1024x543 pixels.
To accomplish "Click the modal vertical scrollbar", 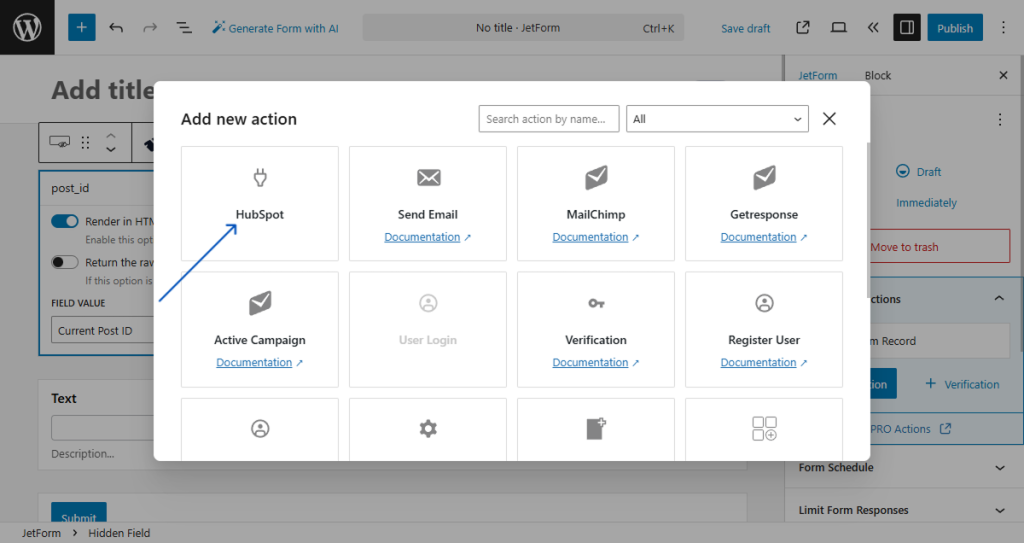I will [x=868, y=220].
